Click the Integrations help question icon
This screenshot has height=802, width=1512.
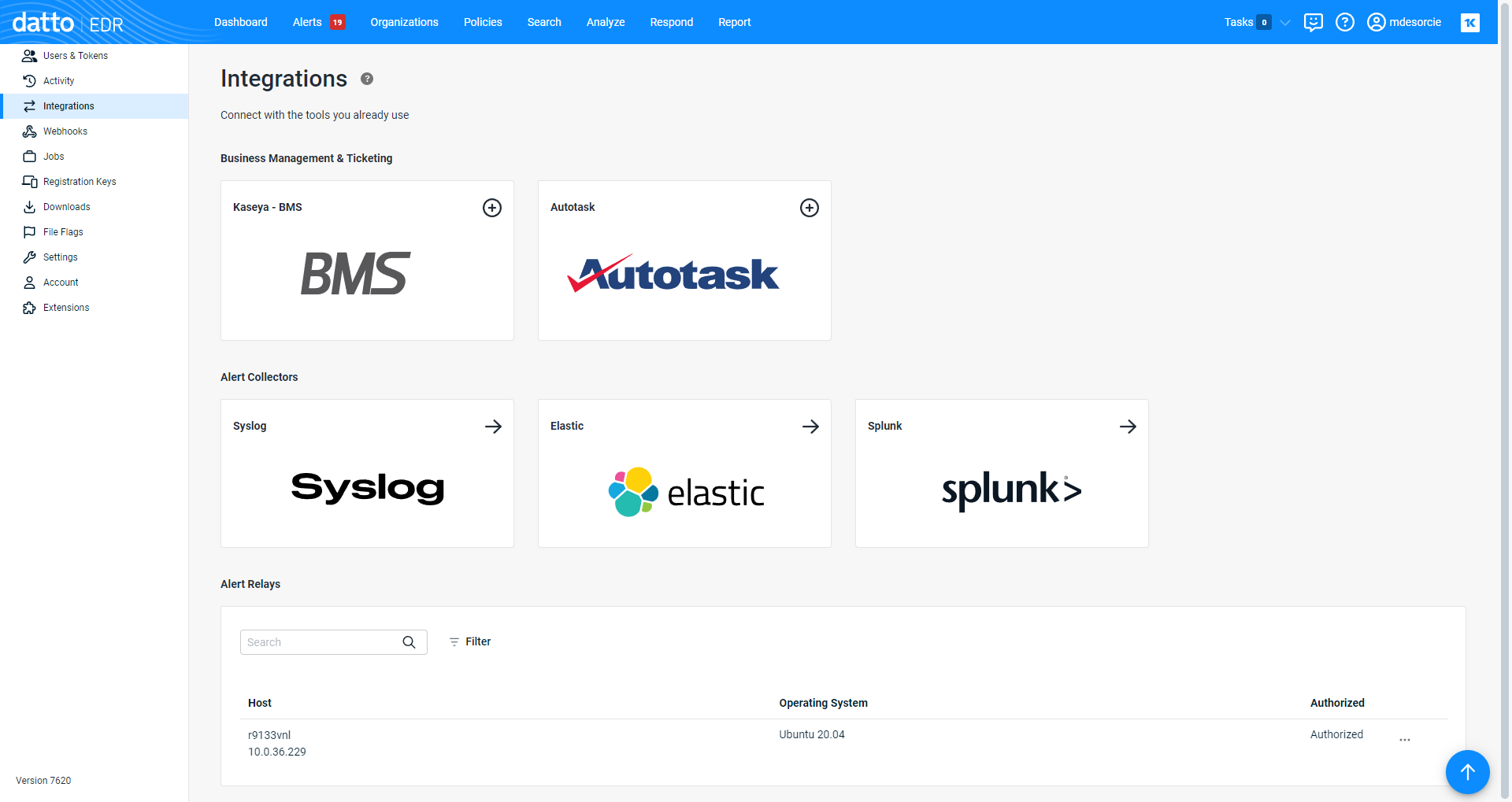[367, 79]
